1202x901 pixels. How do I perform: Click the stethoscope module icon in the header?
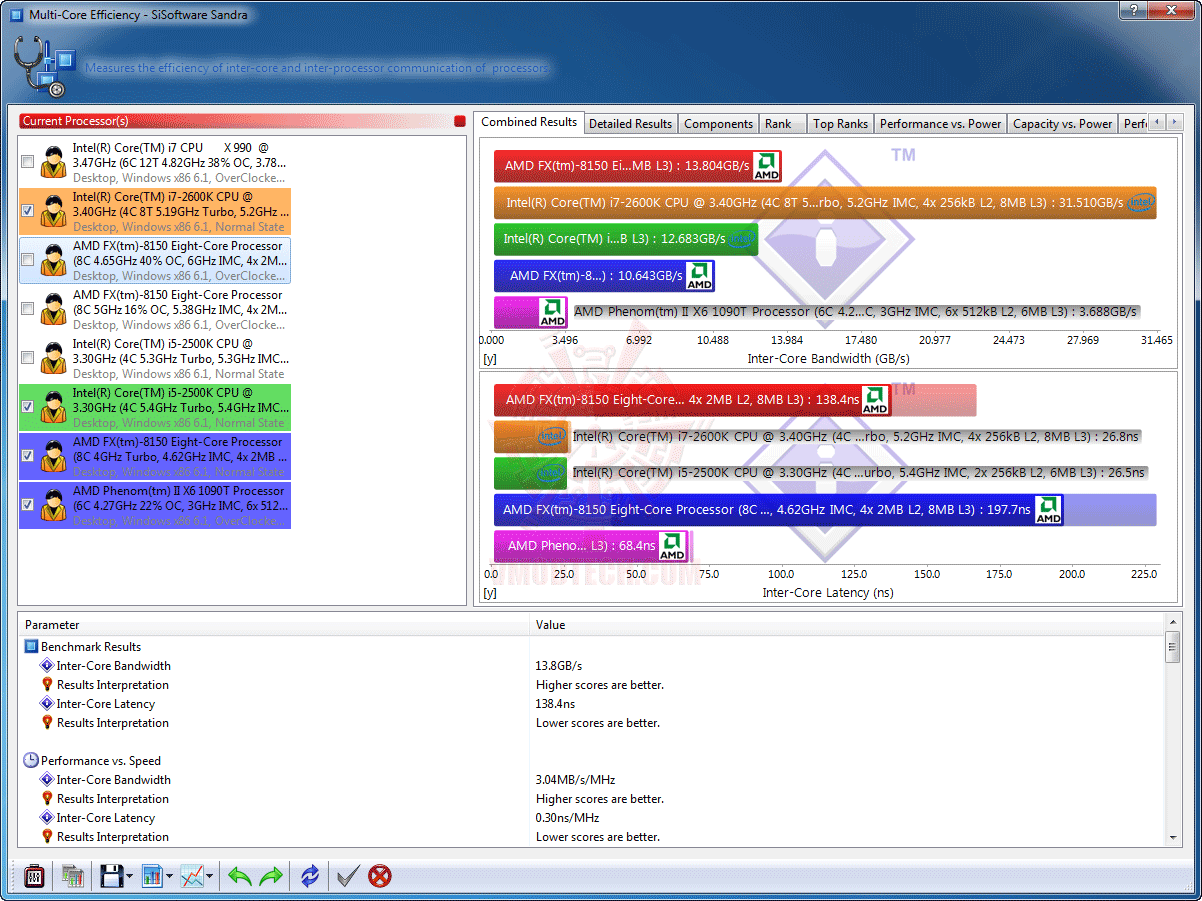click(x=44, y=67)
